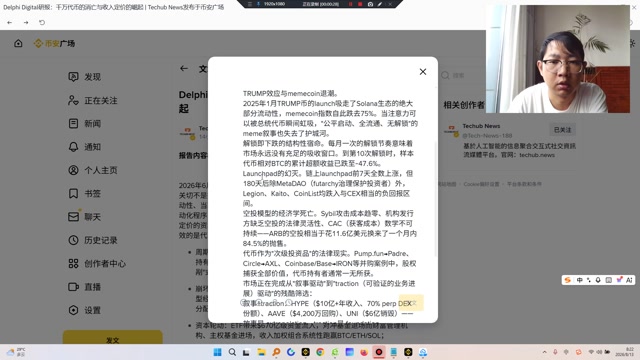Open the weather widget in the taskbar

click(16, 352)
